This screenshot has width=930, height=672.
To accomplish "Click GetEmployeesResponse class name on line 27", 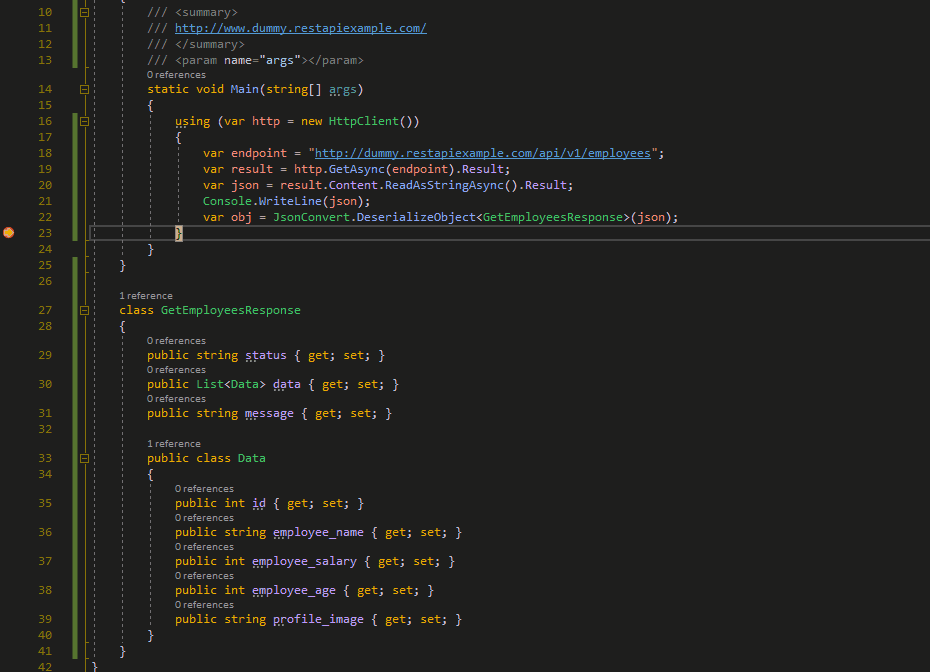I will click(x=231, y=310).
